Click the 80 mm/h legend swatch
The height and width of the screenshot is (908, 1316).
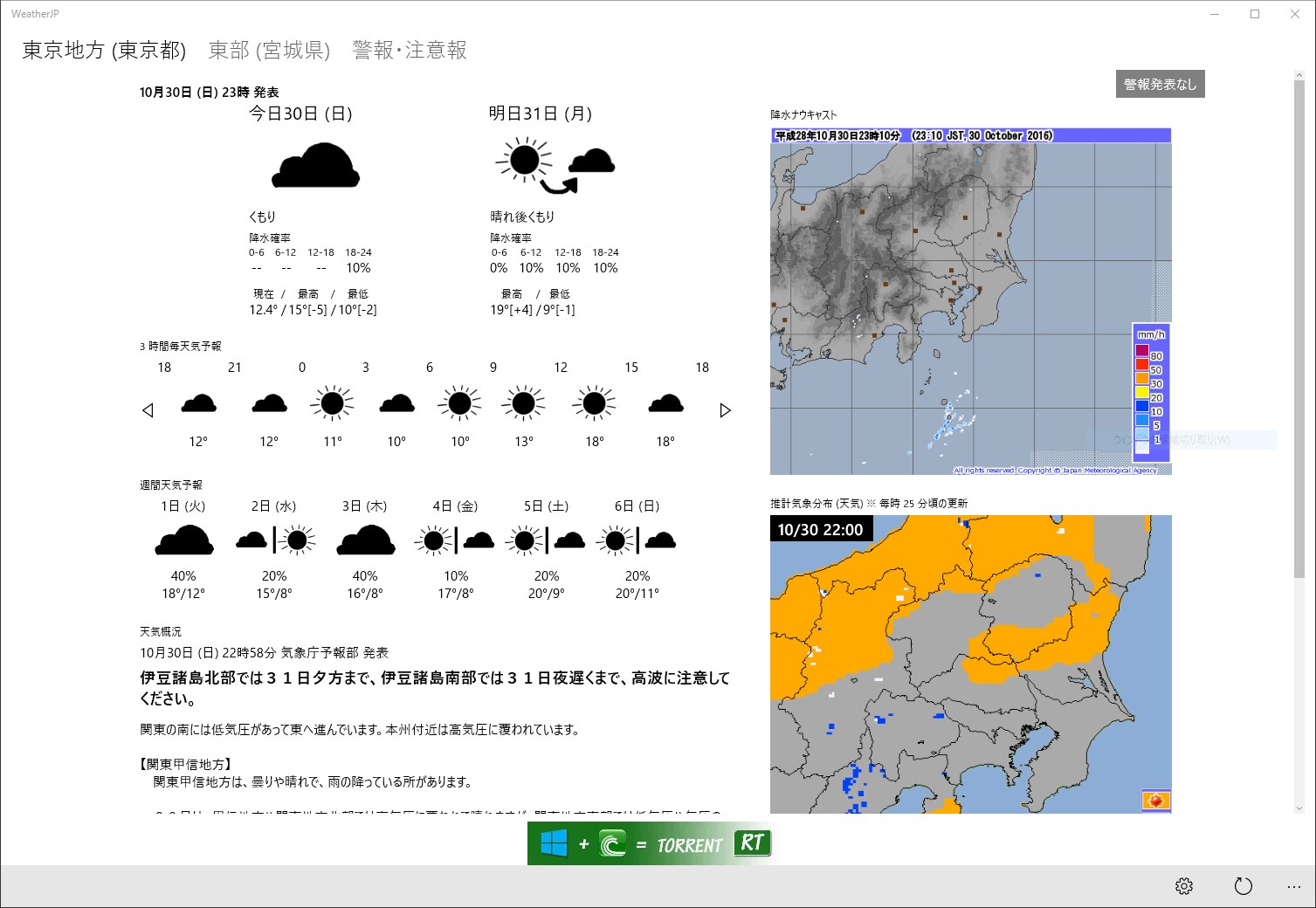[x=1141, y=350]
